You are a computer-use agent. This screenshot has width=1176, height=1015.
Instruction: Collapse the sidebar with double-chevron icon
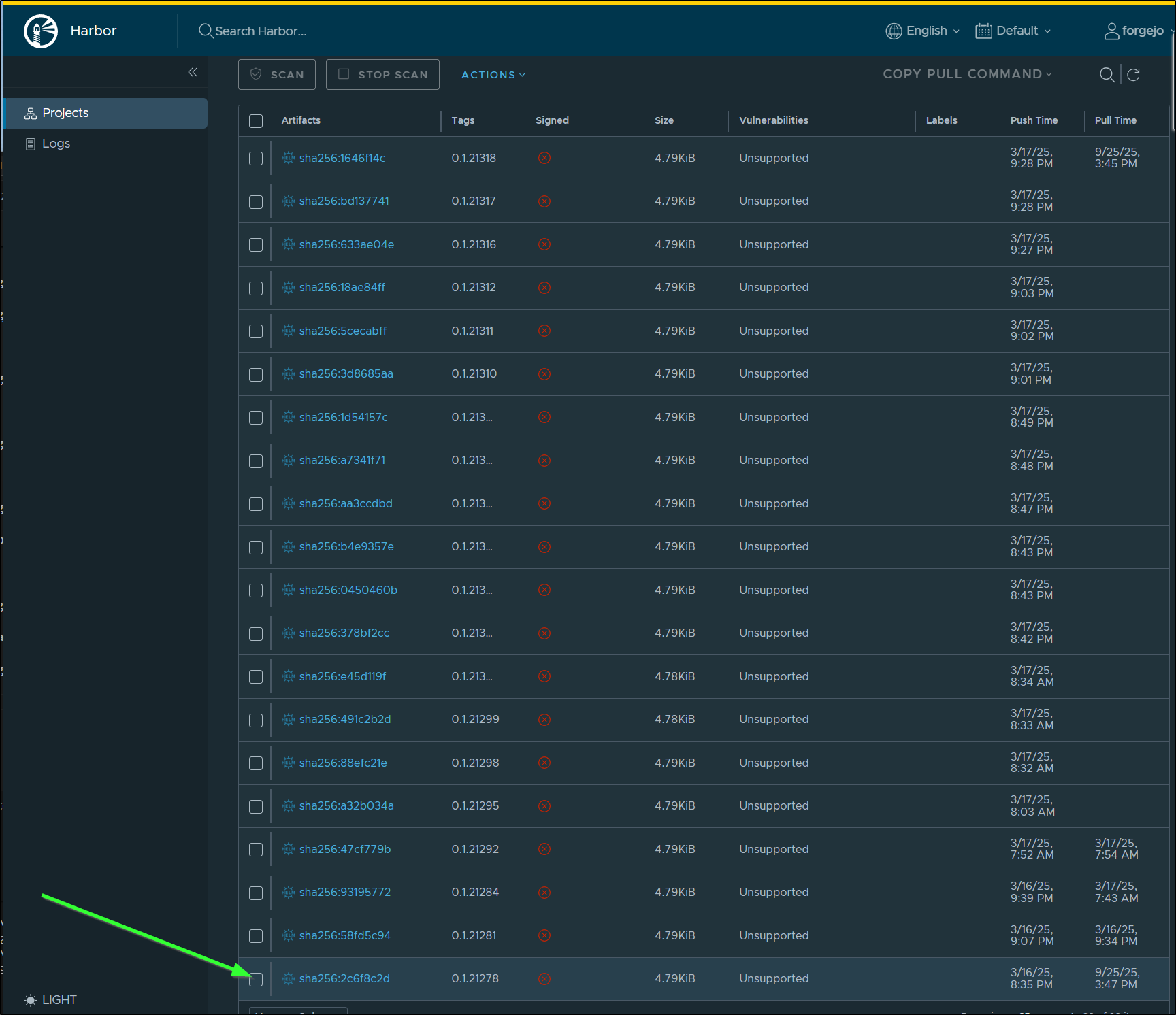click(x=193, y=72)
